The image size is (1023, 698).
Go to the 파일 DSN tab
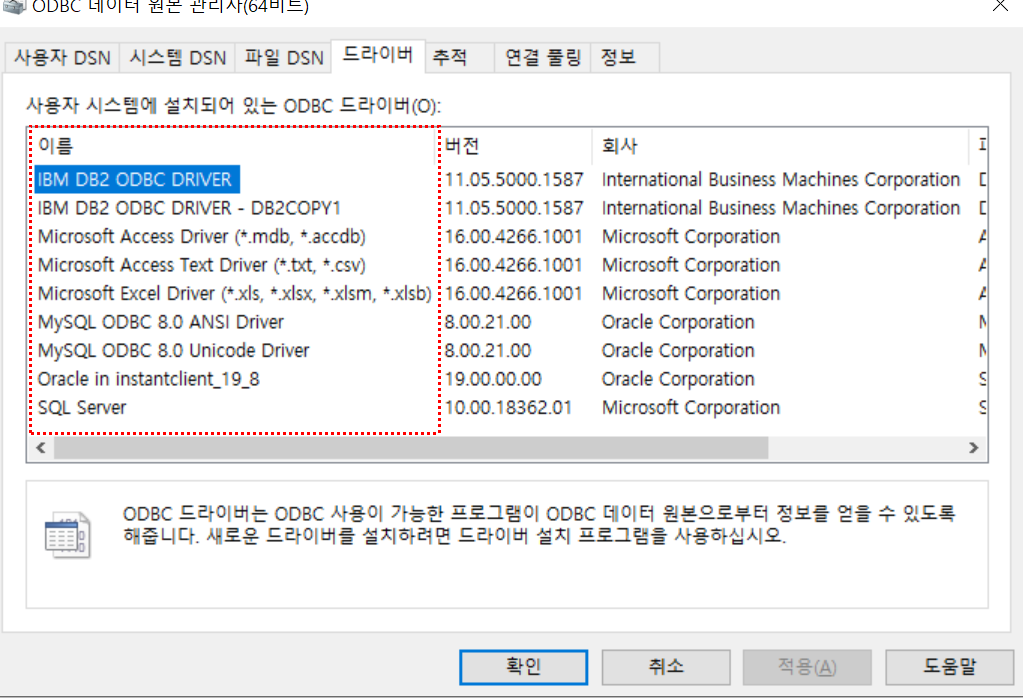click(x=284, y=57)
